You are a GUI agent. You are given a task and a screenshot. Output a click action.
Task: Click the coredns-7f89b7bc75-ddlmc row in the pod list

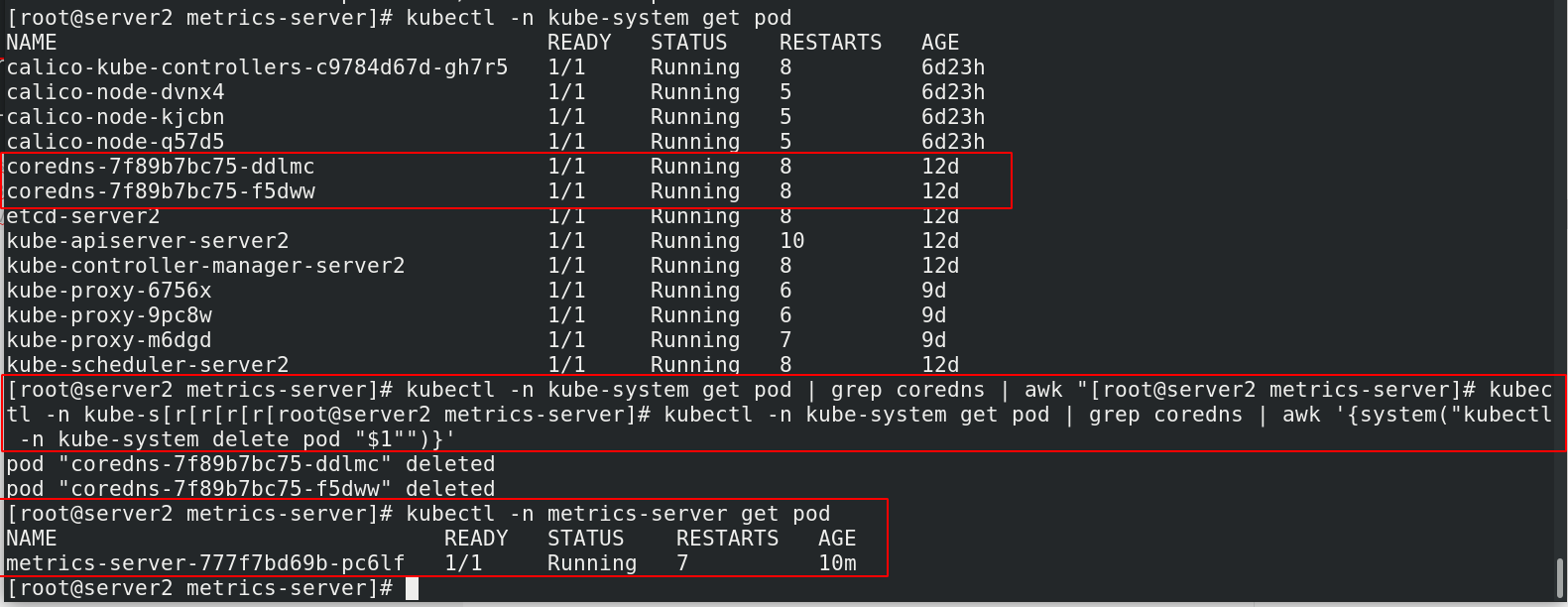[161, 167]
